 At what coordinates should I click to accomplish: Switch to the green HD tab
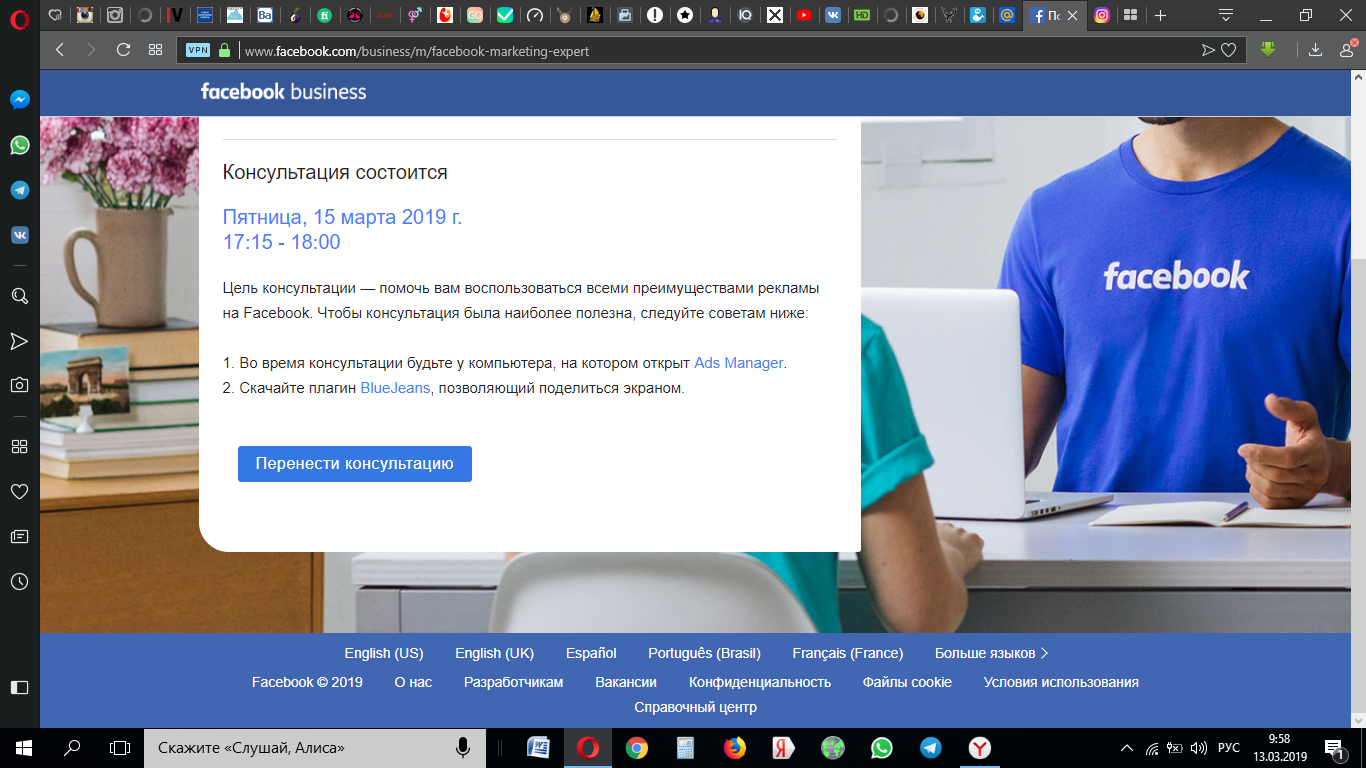[x=862, y=15]
